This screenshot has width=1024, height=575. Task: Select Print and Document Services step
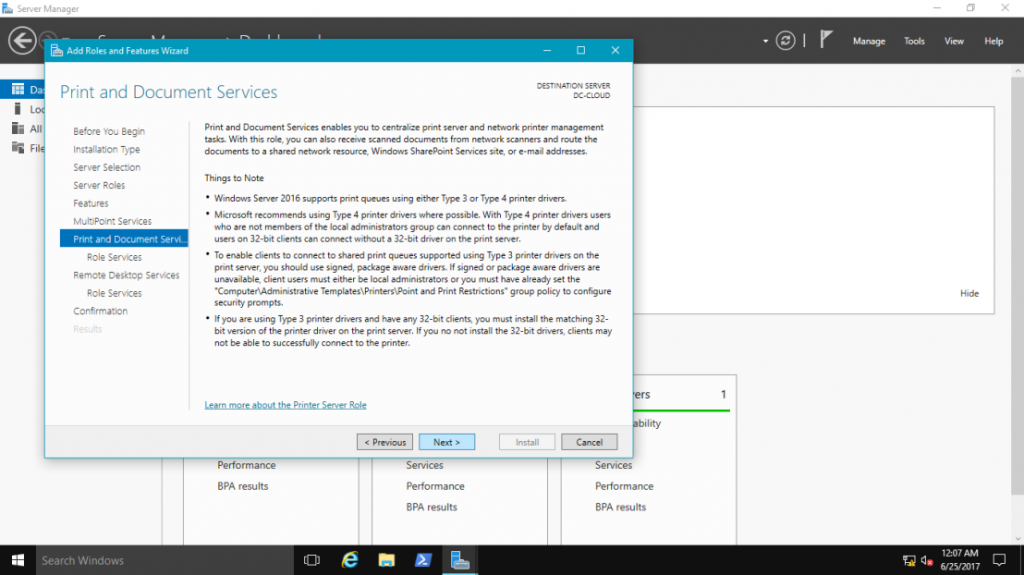click(124, 239)
